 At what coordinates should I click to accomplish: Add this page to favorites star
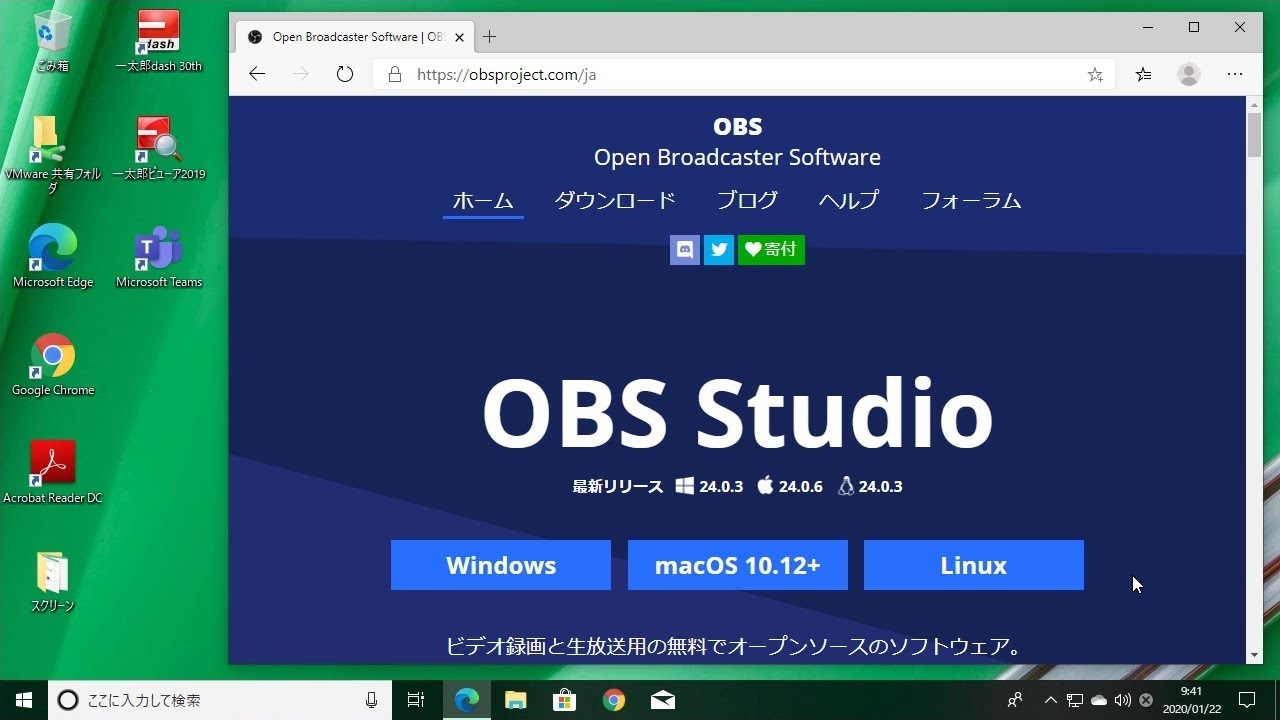pos(1095,75)
